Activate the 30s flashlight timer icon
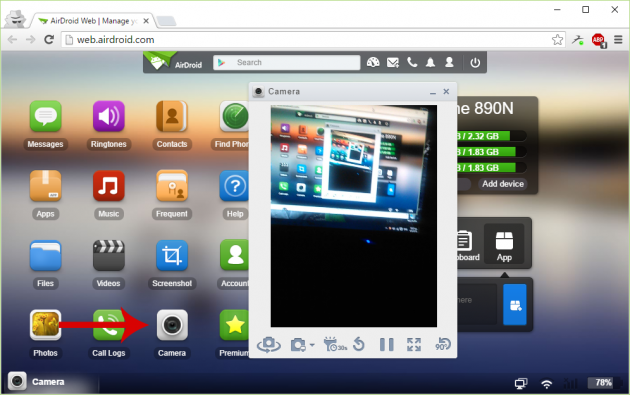The image size is (630, 395). tap(334, 345)
